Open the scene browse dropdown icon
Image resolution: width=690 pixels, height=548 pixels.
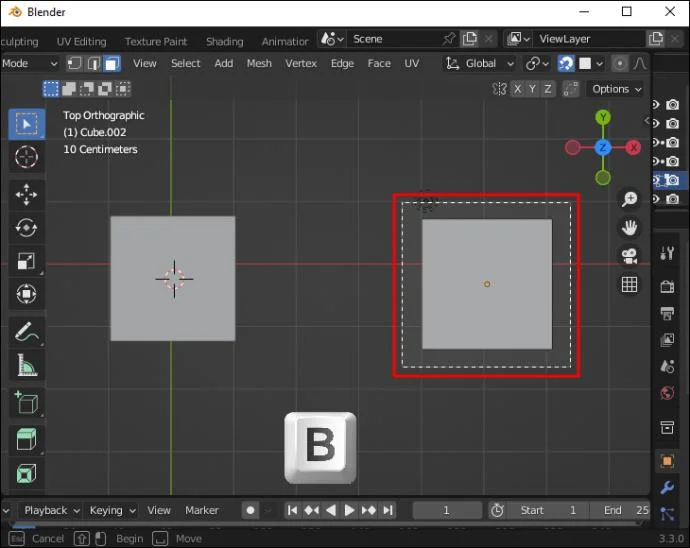(332, 39)
